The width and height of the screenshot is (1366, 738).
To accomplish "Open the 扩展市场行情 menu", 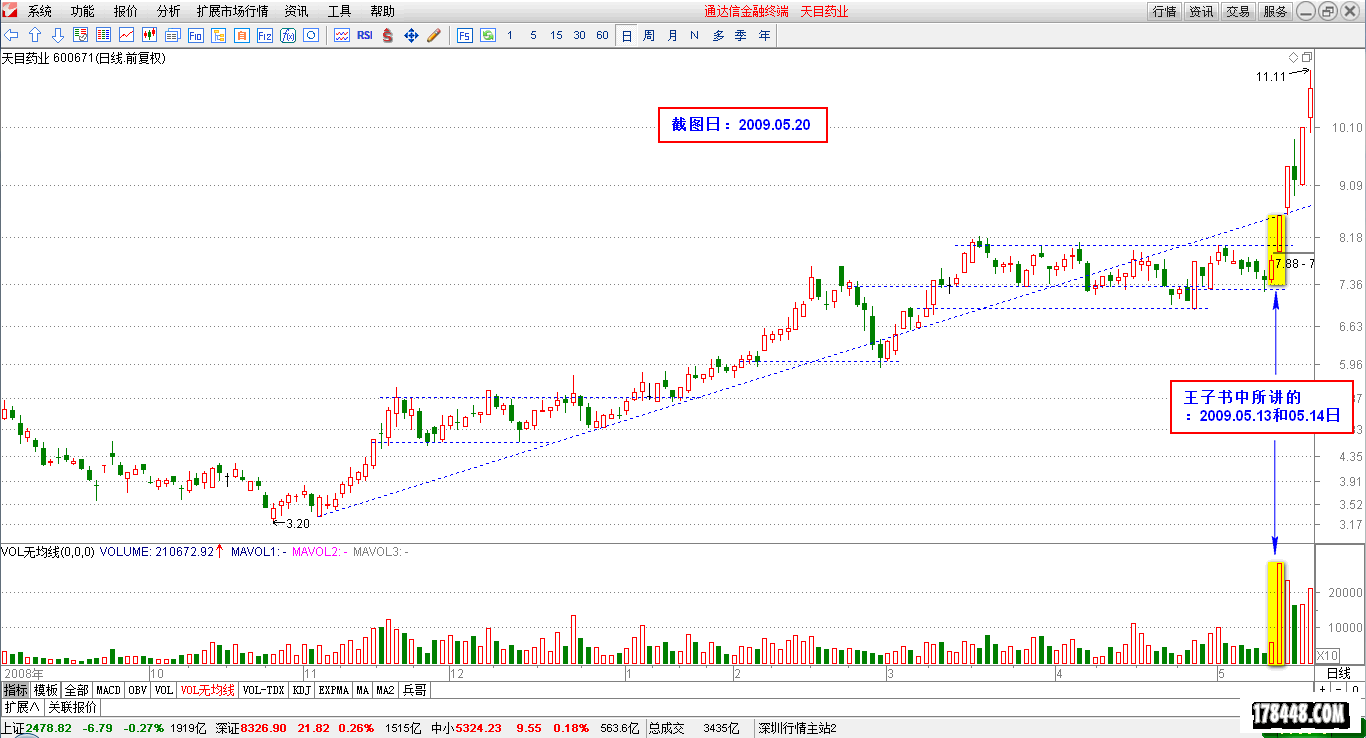I will coord(232,11).
